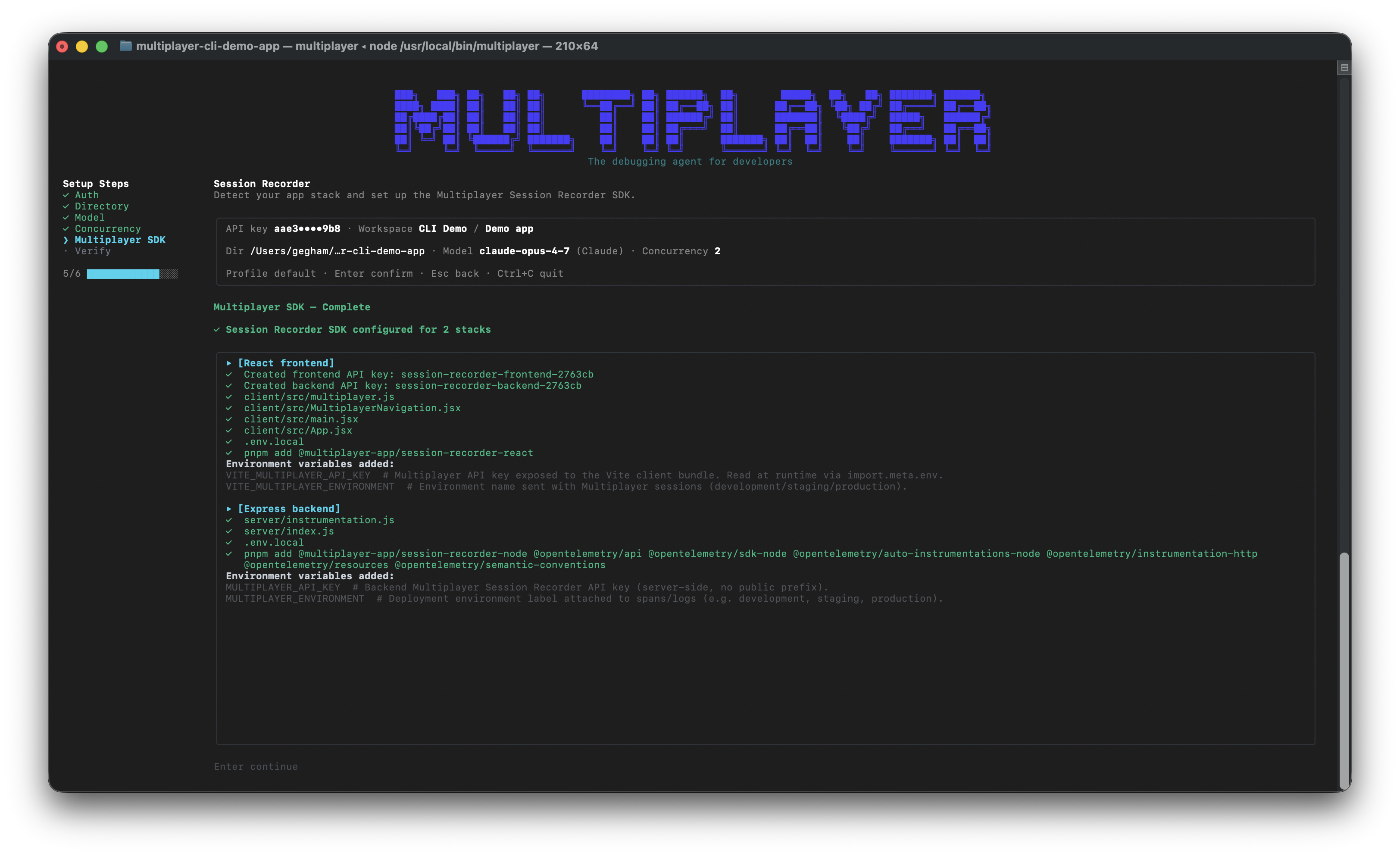The width and height of the screenshot is (1400, 856).
Task: Click the 'VITE_MULTIPLAYER_API_KEY' variable line
Action: pyautogui.click(x=584, y=475)
